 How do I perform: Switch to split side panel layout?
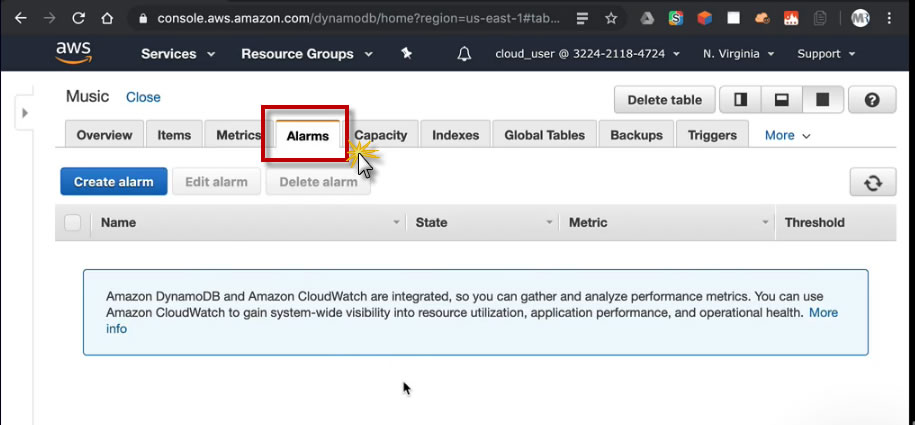pos(741,99)
